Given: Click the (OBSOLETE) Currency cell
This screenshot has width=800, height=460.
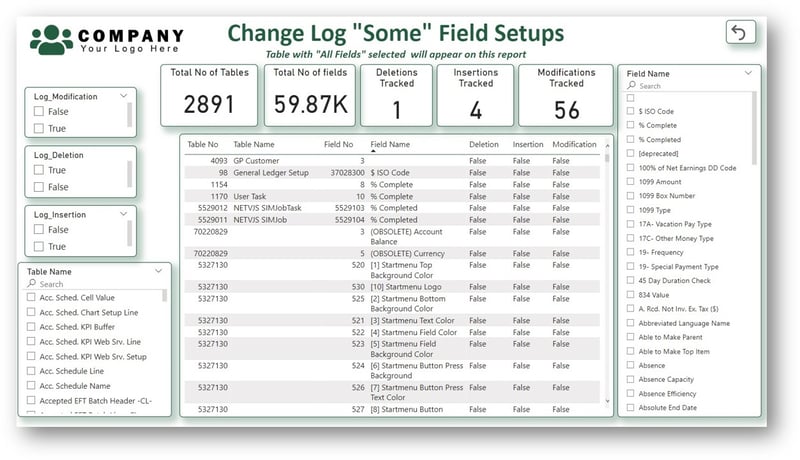Looking at the screenshot, I should (407, 253).
